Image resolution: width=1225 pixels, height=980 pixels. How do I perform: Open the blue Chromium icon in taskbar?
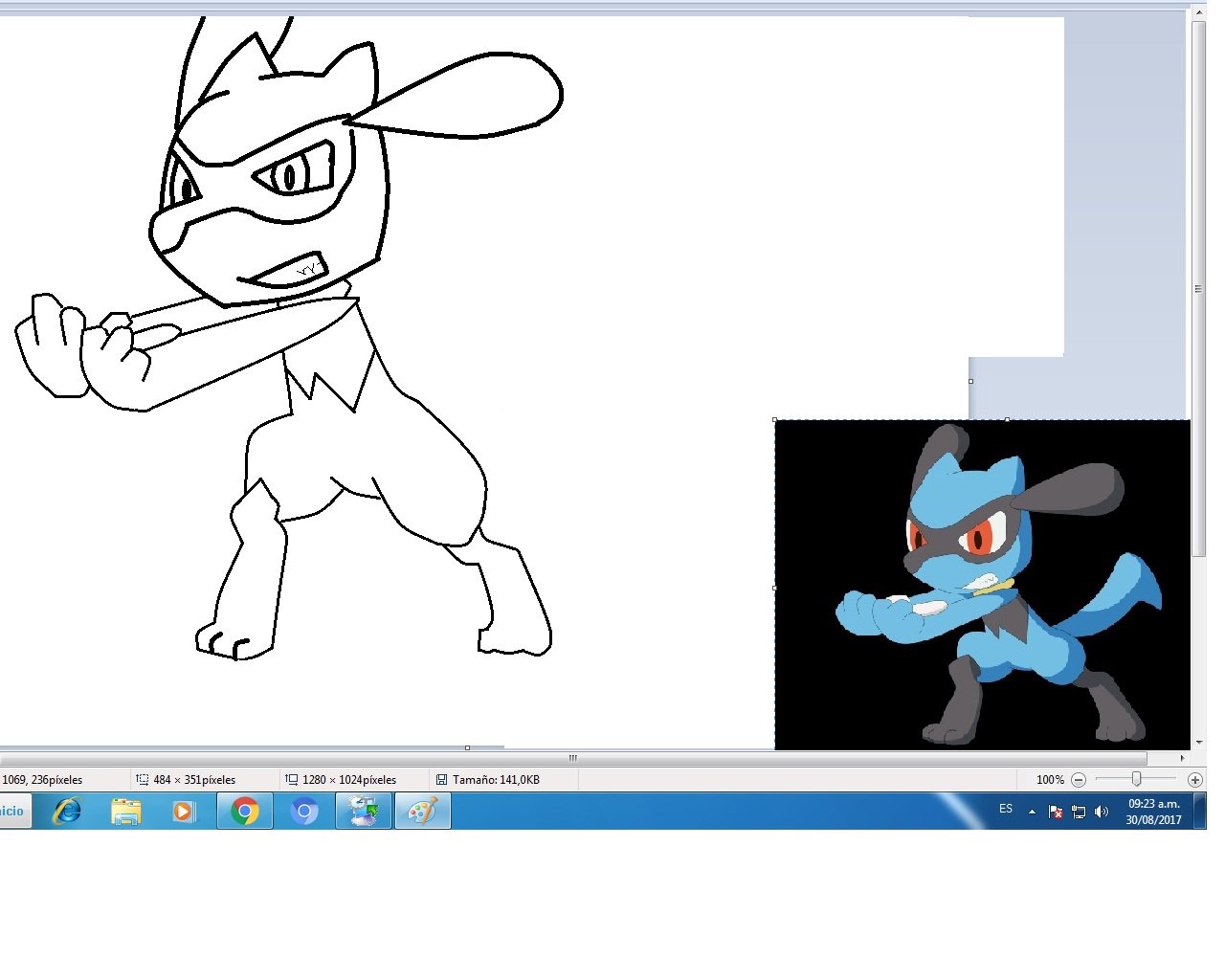[304, 812]
